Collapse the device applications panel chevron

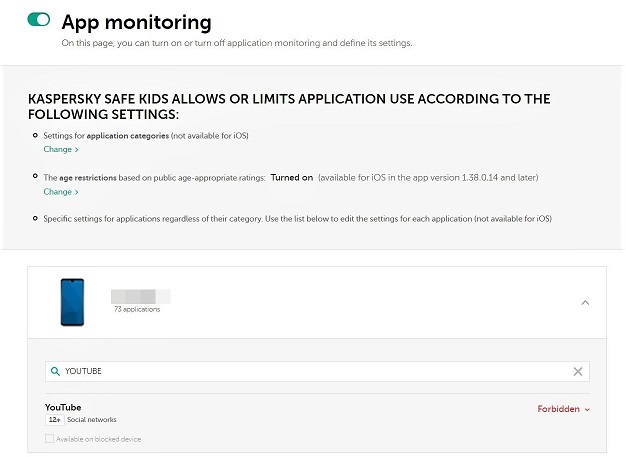[x=585, y=302]
